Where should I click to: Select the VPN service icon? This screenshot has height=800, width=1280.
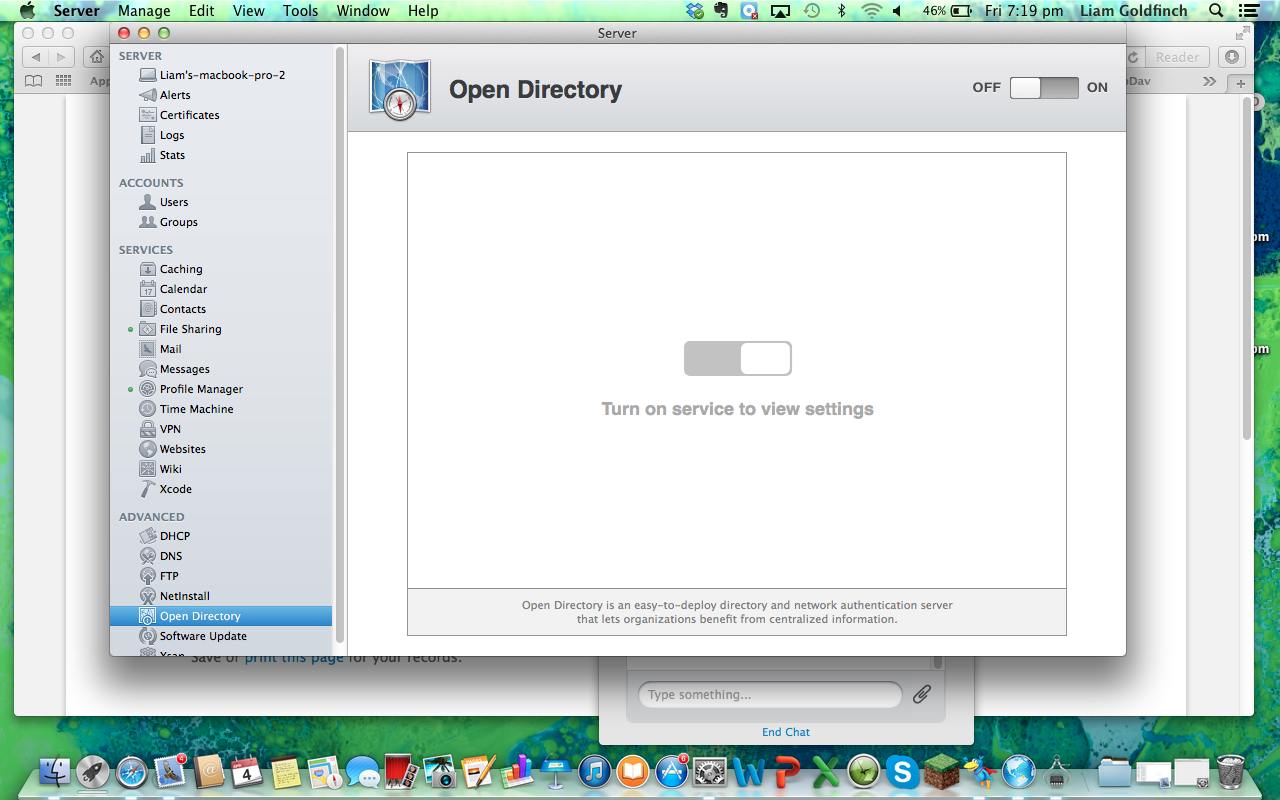(x=148, y=429)
